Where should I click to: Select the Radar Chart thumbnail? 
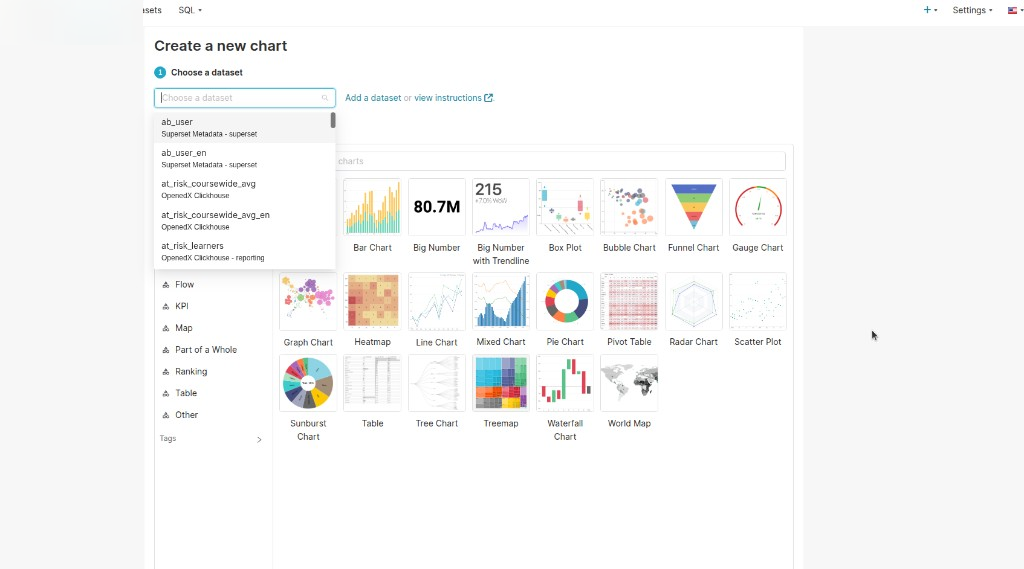(x=694, y=301)
